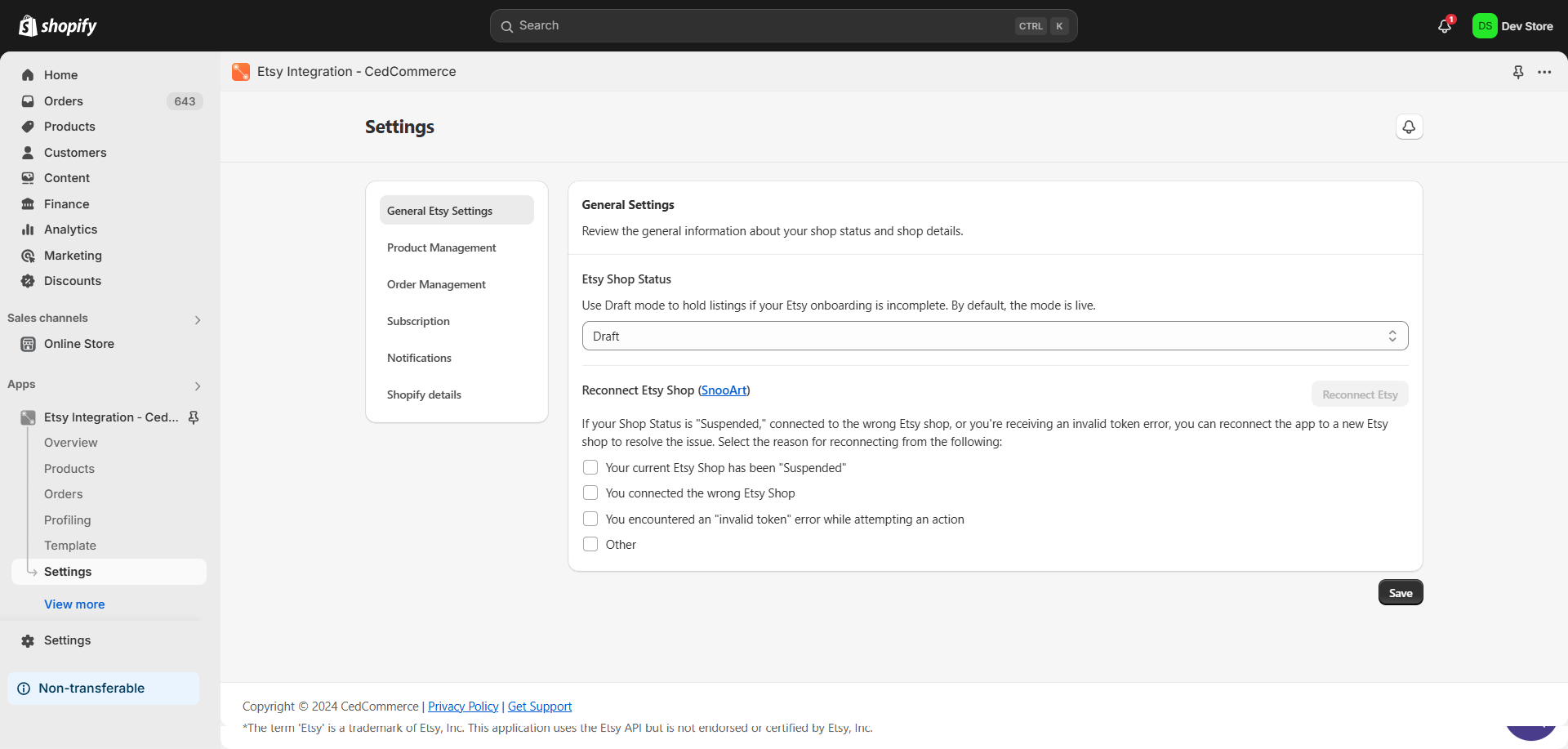
Task: Select the Orders inbox icon in sidebar
Action: point(28,101)
